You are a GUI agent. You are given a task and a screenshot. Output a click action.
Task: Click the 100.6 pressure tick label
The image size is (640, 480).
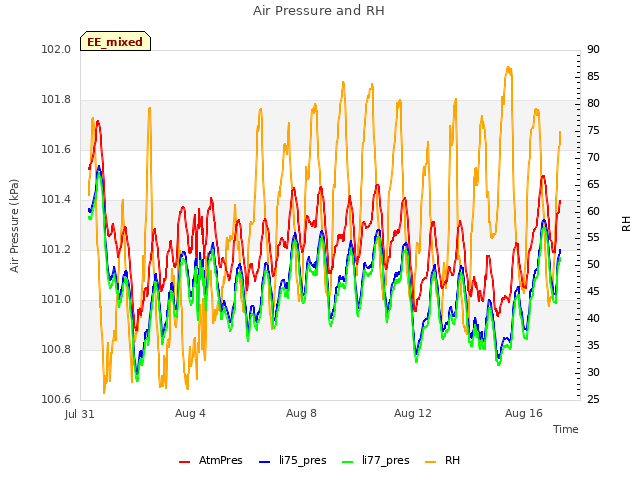point(56,399)
